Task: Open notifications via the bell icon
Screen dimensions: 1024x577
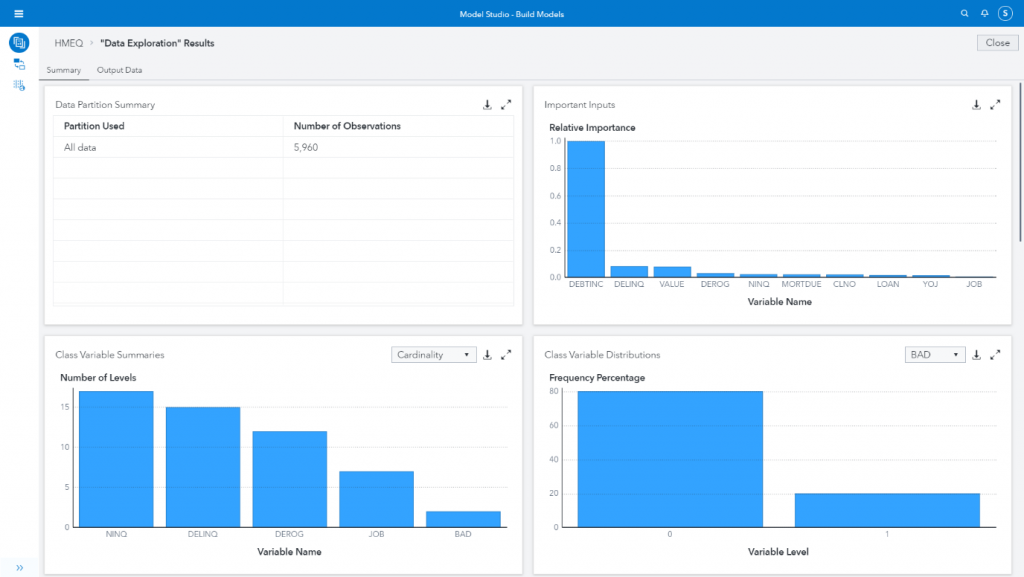Action: click(984, 13)
